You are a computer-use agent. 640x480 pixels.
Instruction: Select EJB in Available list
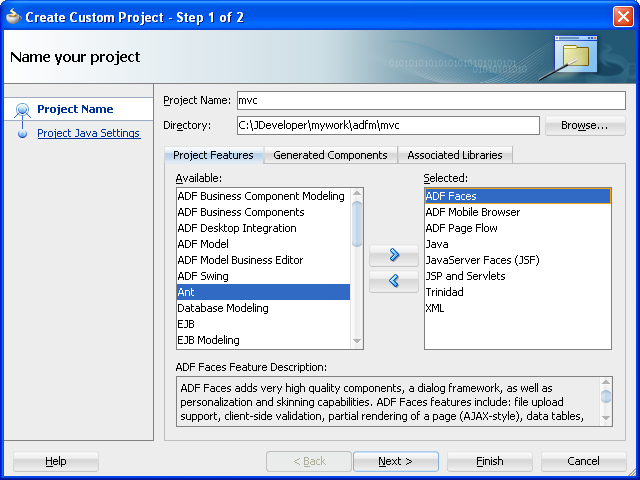263,324
